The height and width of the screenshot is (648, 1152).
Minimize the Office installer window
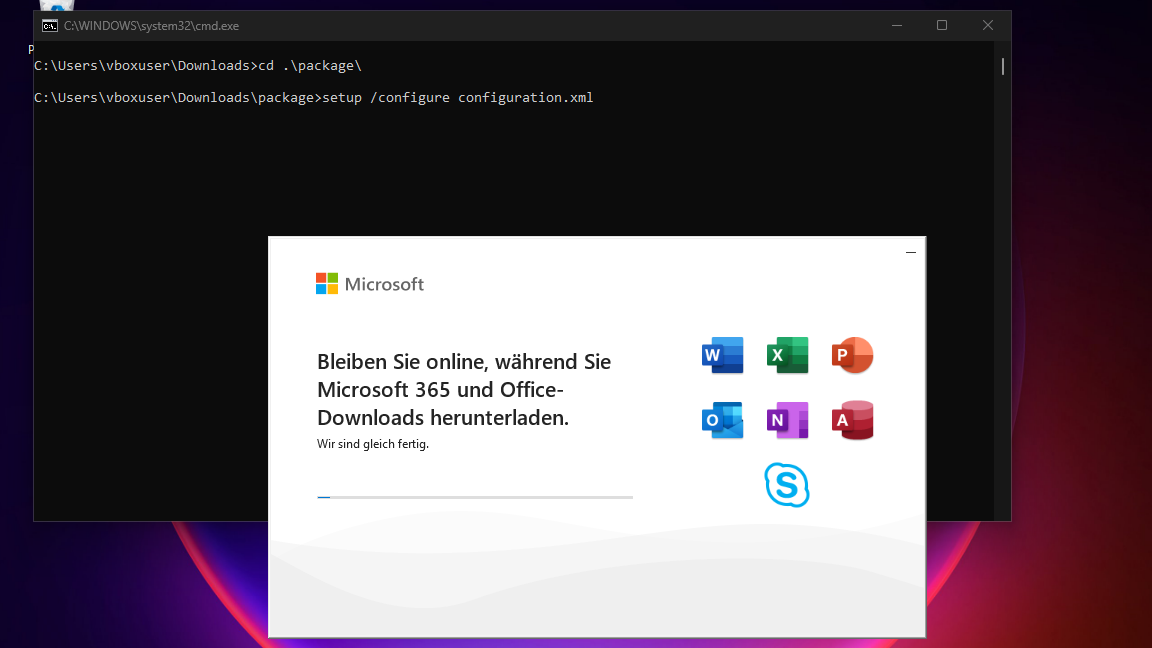(910, 253)
